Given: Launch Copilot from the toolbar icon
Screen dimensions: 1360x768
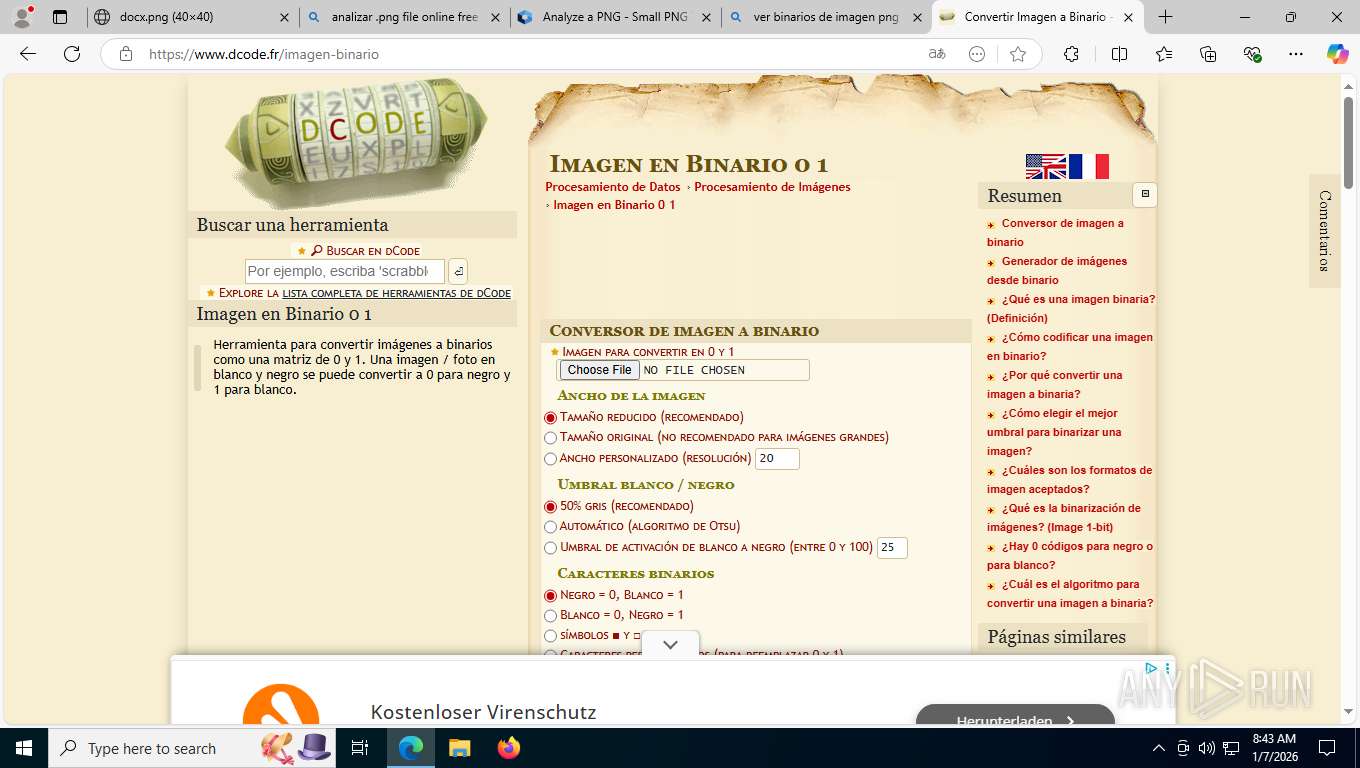Looking at the screenshot, I should pos(1338,54).
